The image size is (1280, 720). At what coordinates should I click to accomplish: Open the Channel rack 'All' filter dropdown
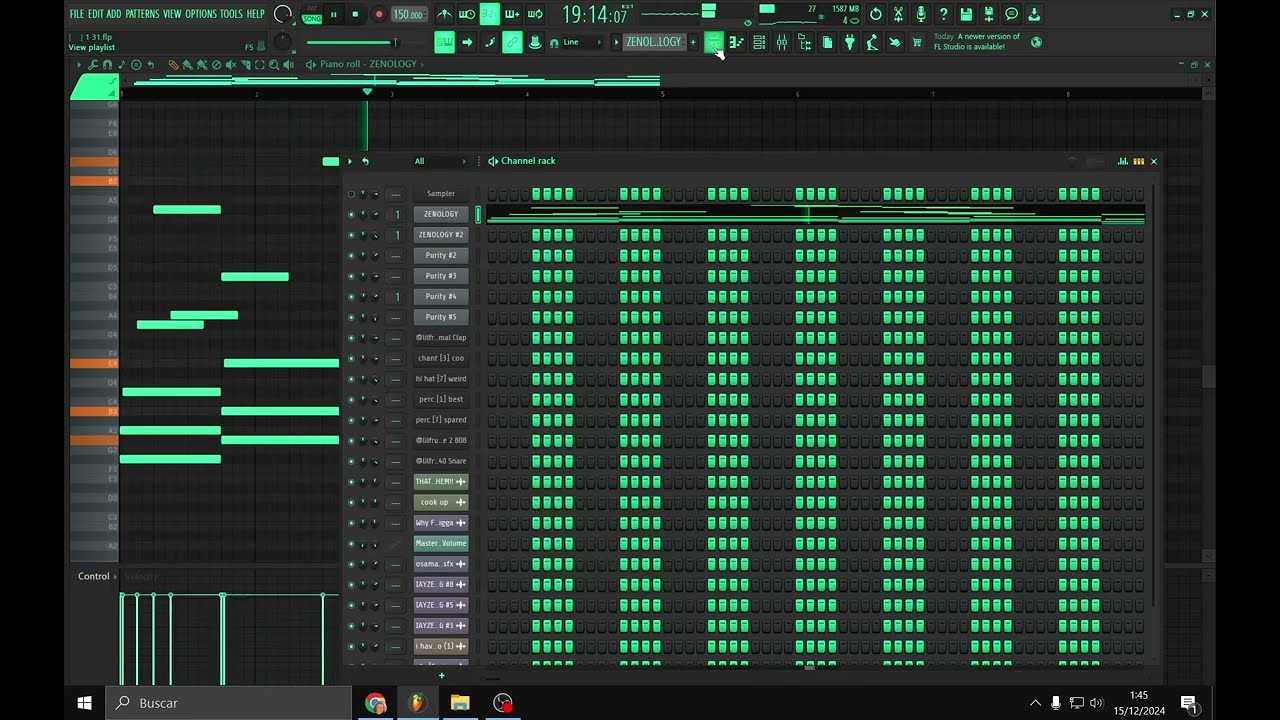440,161
